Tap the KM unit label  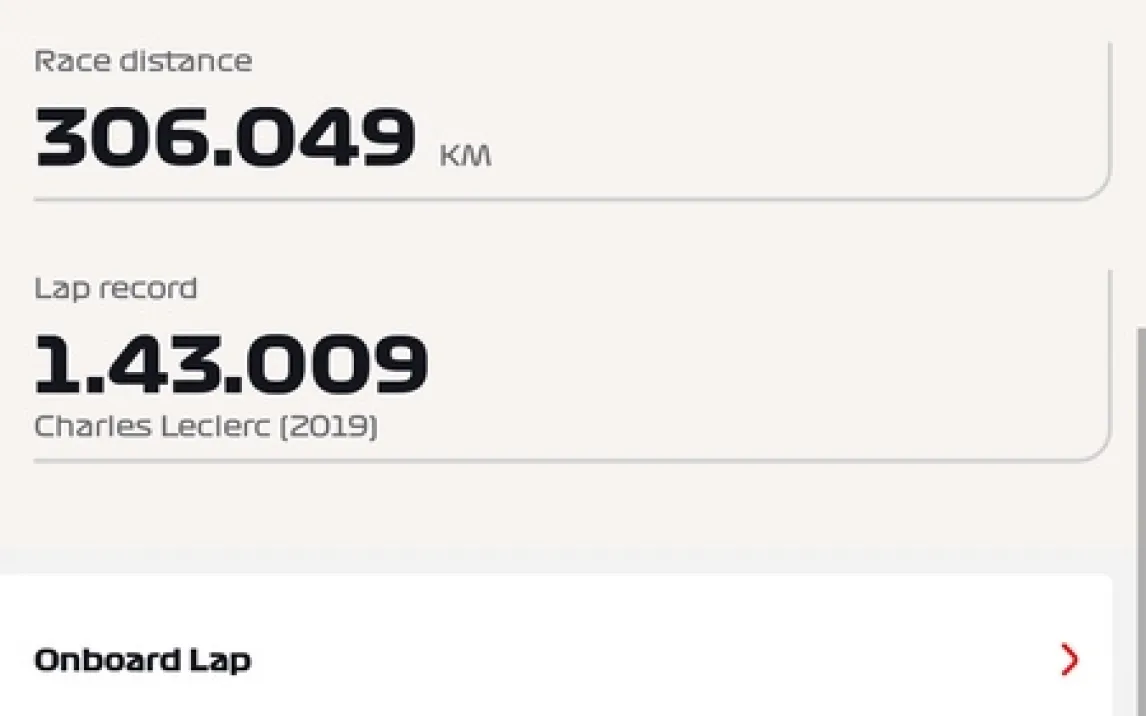pyautogui.click(x=465, y=157)
